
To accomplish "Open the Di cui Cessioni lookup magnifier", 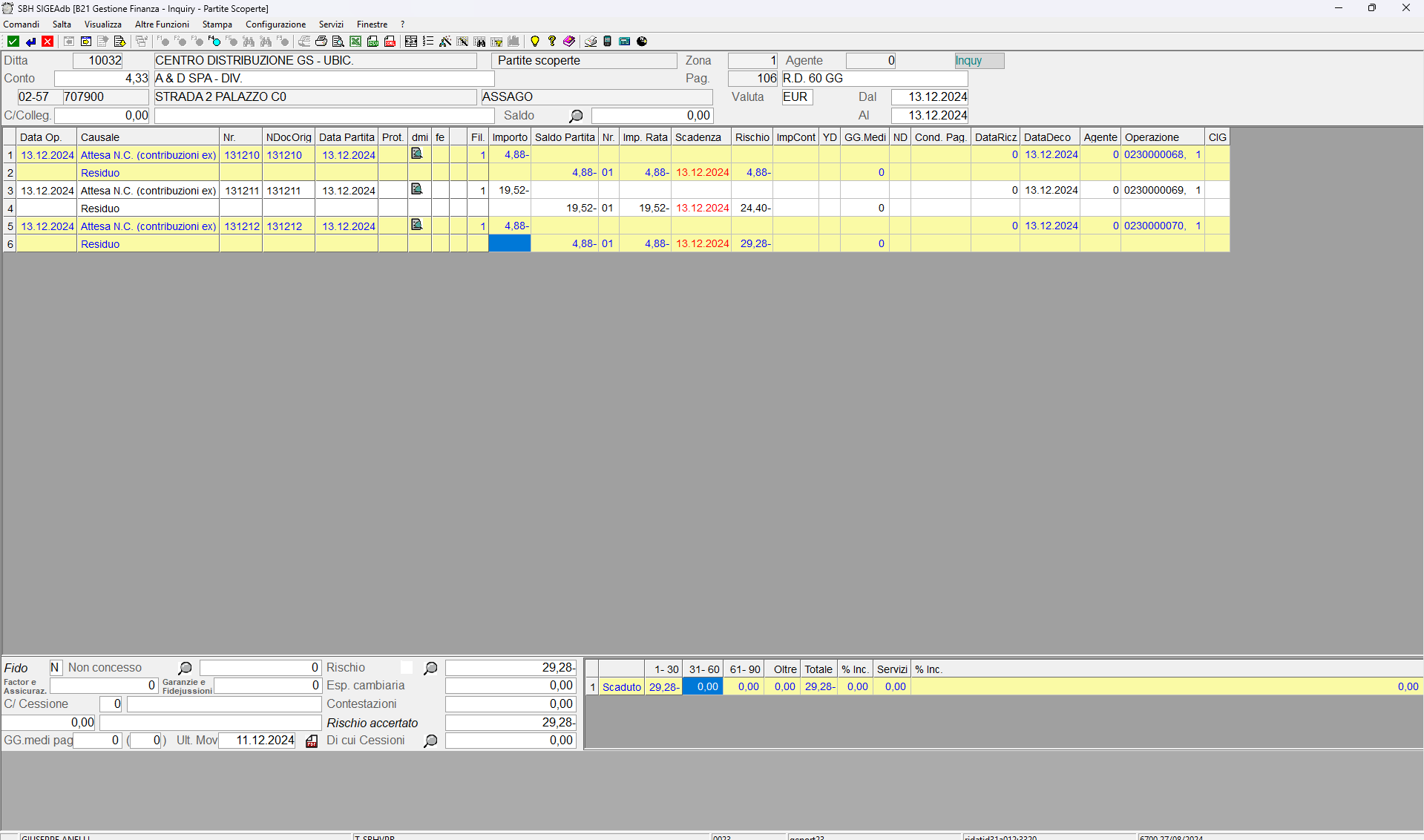I will click(430, 741).
